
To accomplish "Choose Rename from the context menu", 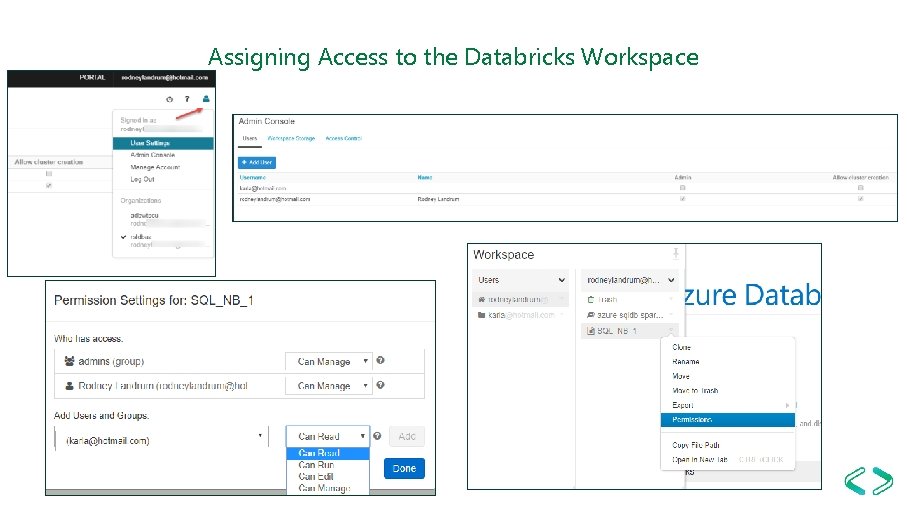I will coord(686,362).
